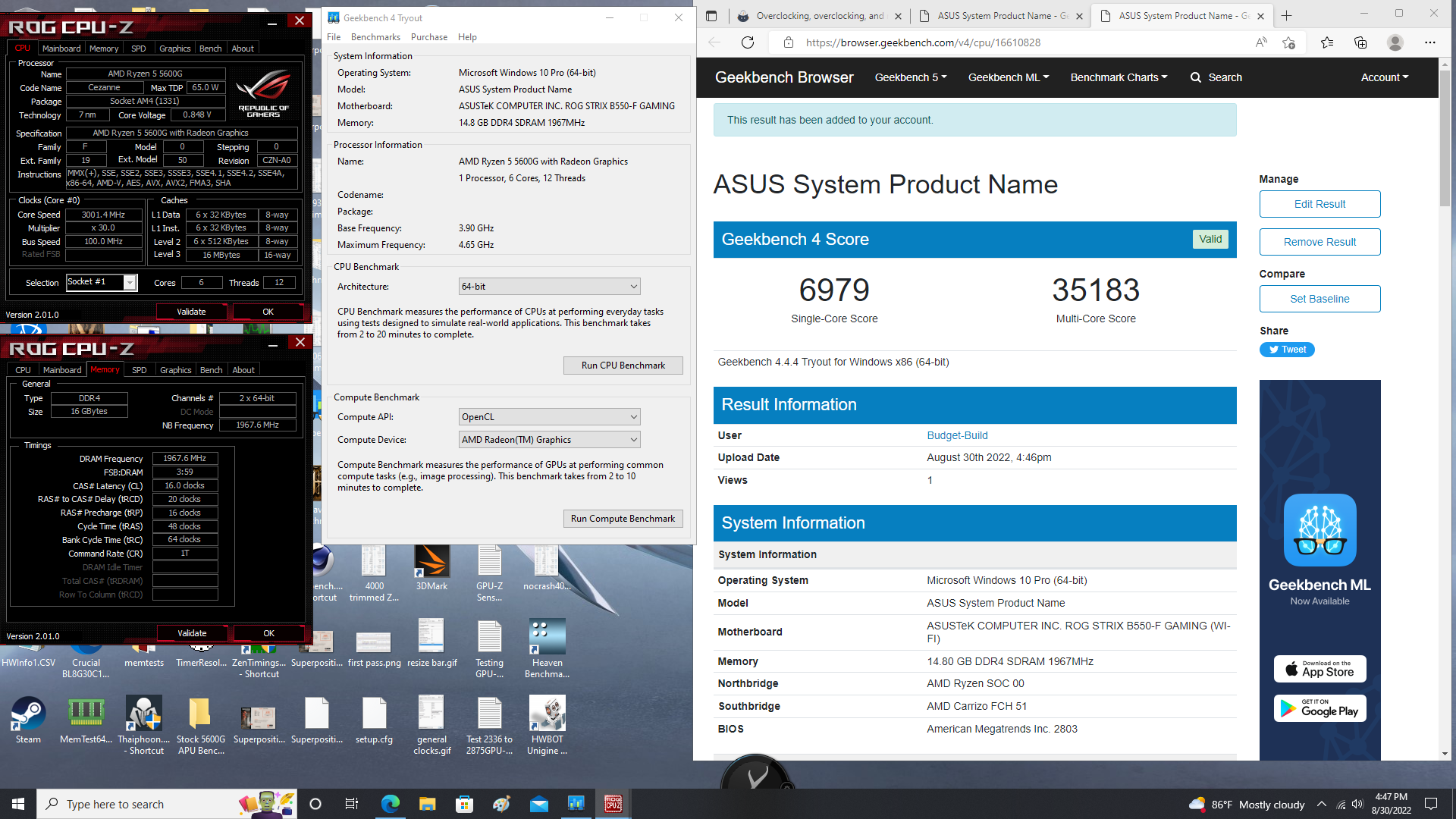The height and width of the screenshot is (819, 1456).
Task: Click the Type here to search box
Action: (x=167, y=804)
